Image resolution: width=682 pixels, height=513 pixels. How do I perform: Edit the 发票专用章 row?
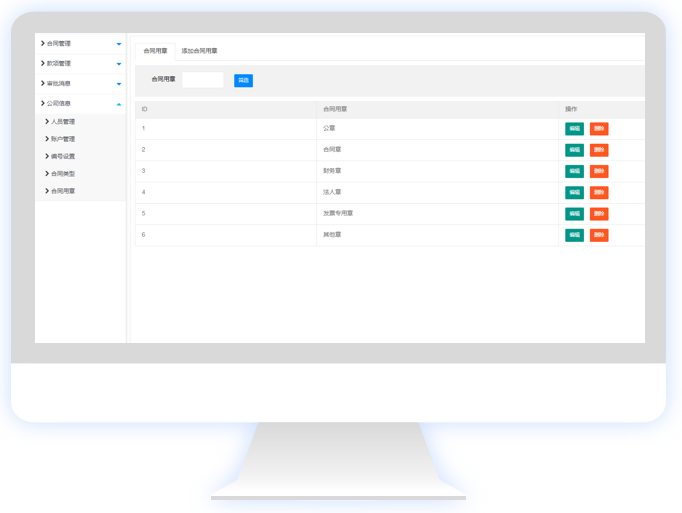click(574, 214)
